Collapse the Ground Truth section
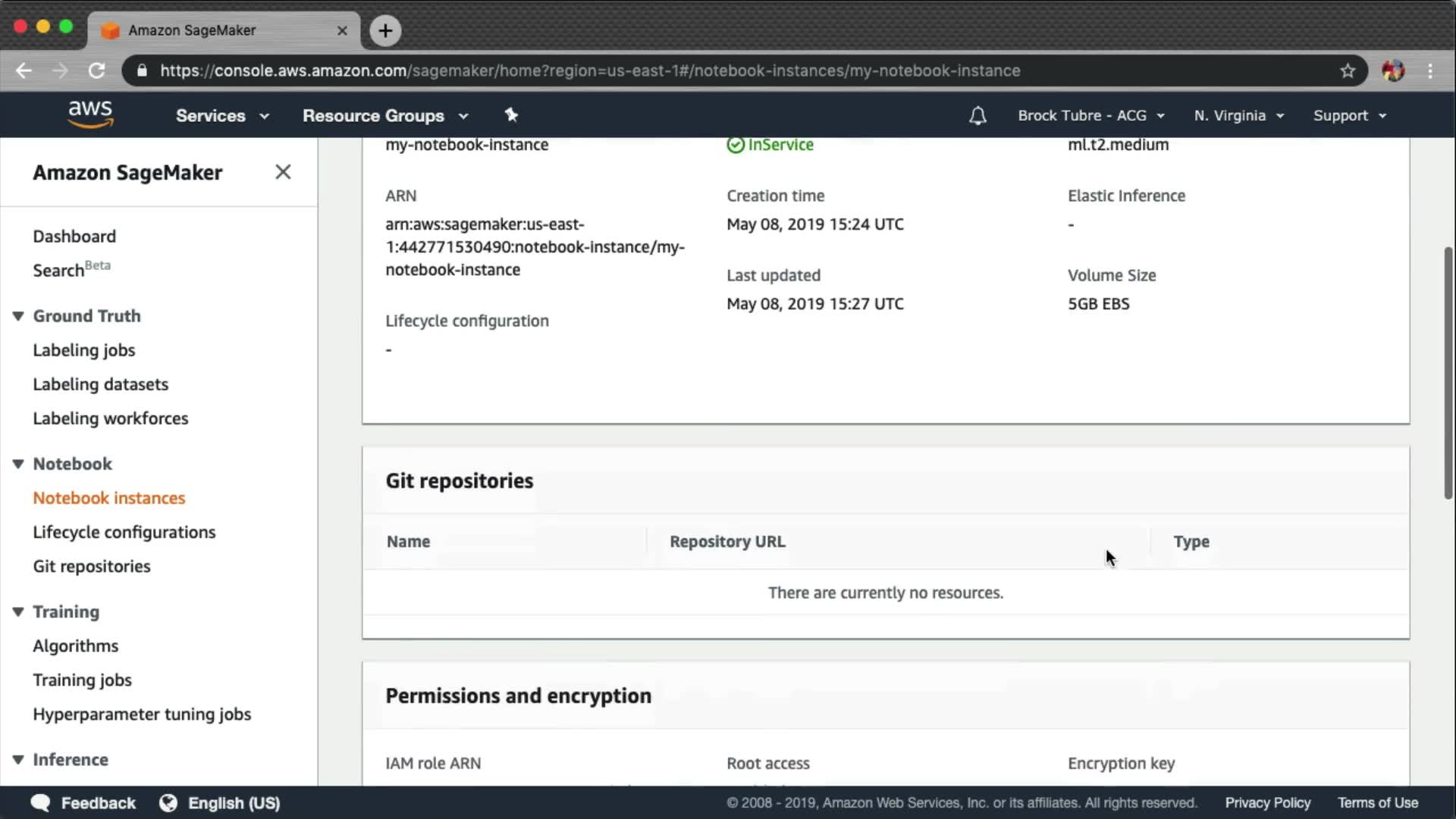Screen dimensions: 1456x819 18,316
